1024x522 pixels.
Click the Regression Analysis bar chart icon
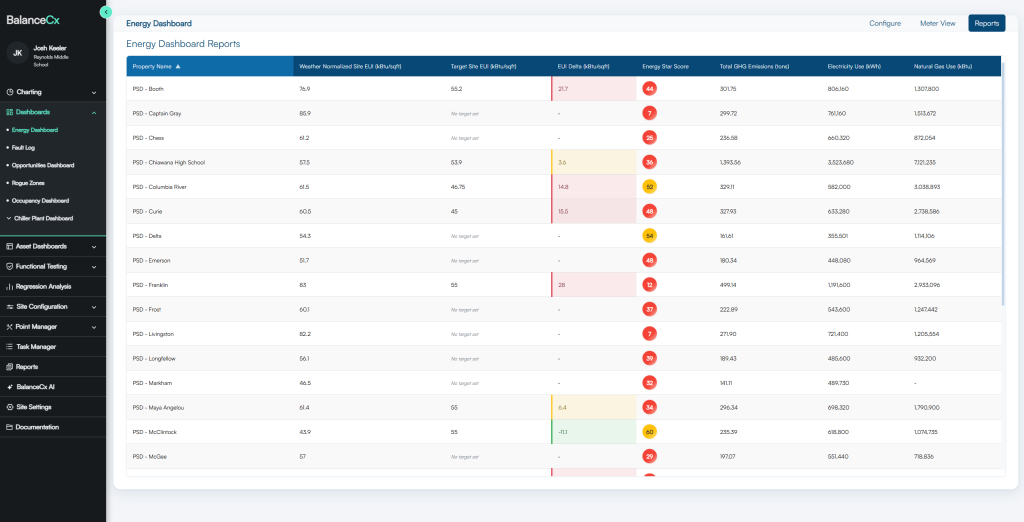point(10,287)
